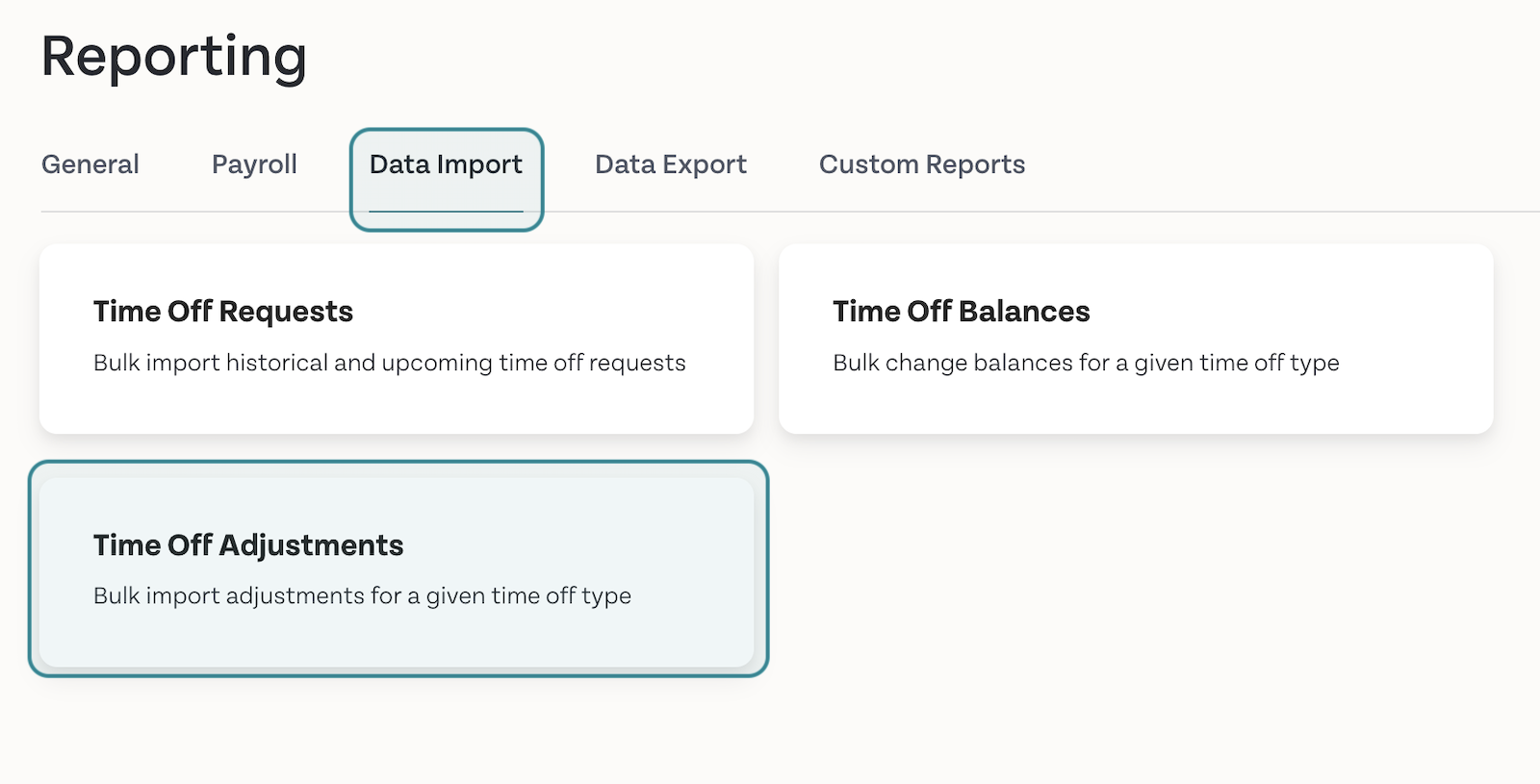Go to the Data Export tab
Screen dimensions: 1540x784
(671, 164)
